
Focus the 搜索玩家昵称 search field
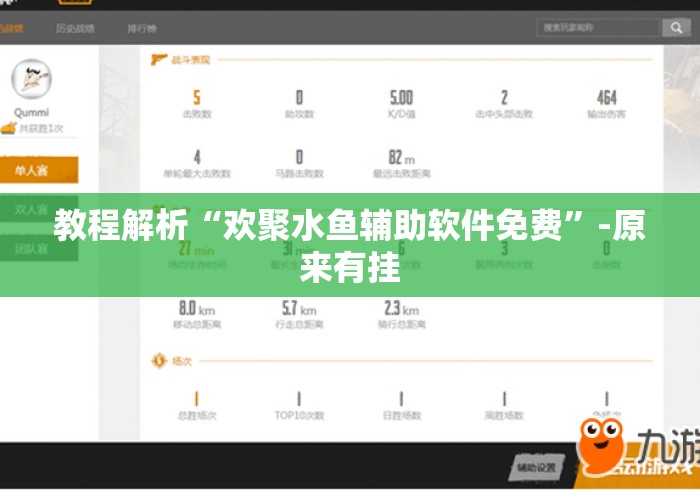tap(598, 28)
